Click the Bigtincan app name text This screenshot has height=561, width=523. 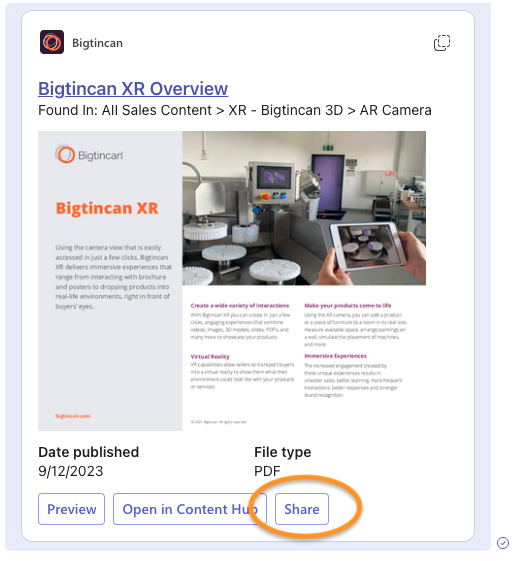tap(97, 43)
